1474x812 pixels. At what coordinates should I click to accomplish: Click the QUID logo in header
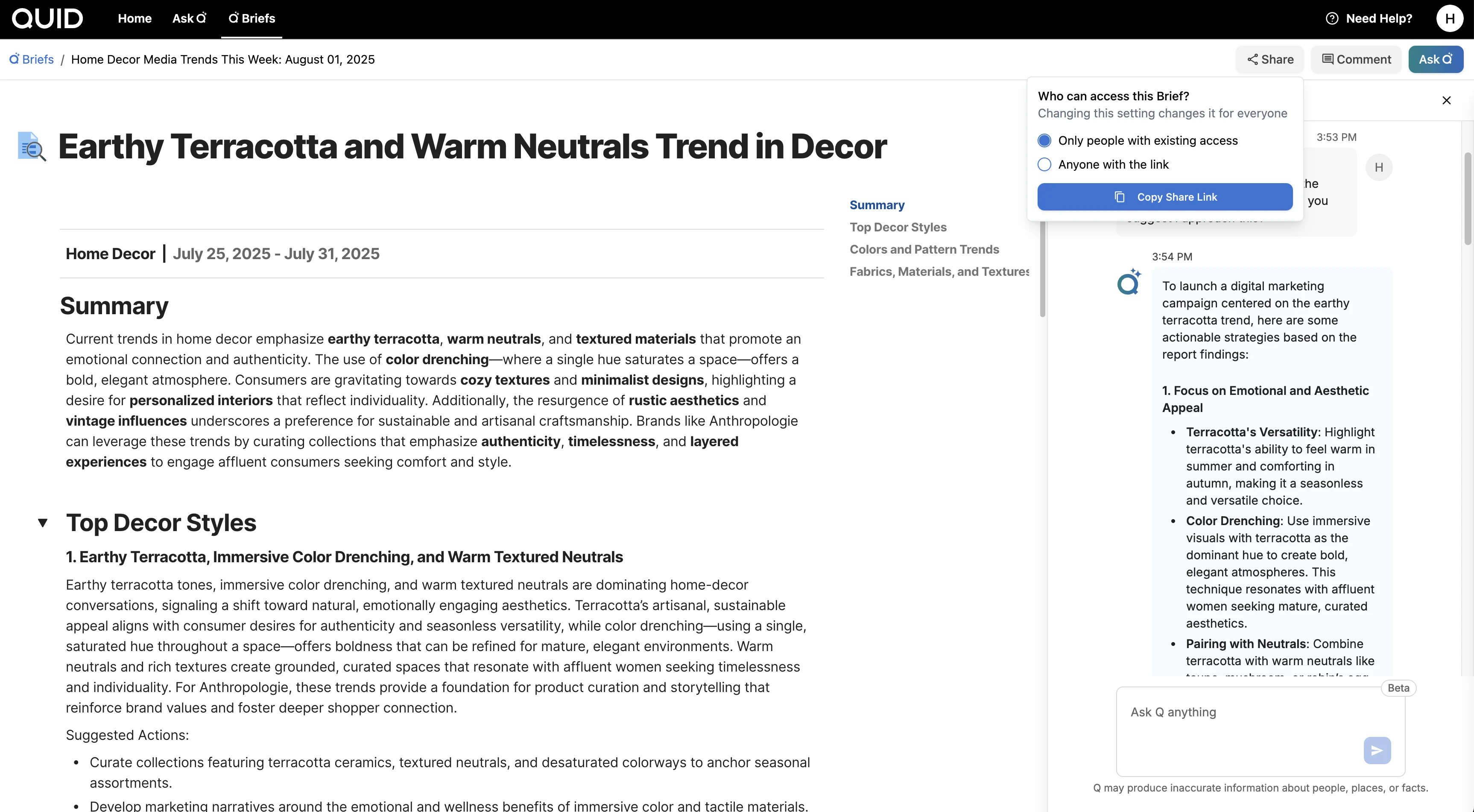pyautogui.click(x=47, y=18)
